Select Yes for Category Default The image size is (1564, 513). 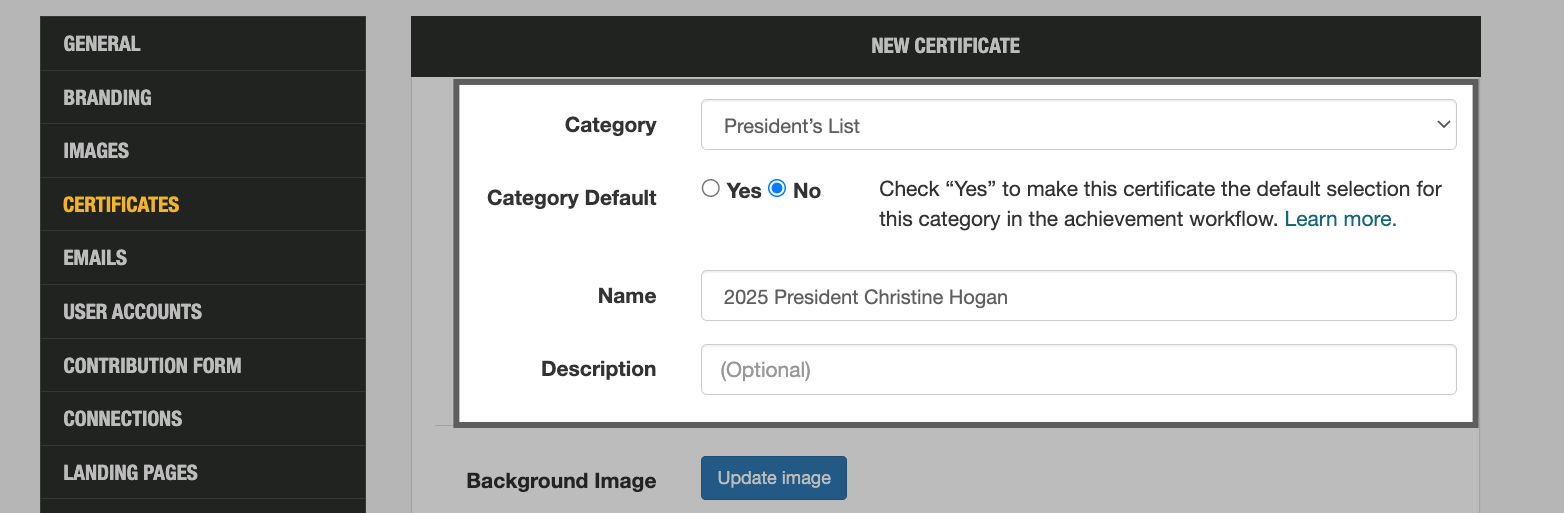pyautogui.click(x=711, y=188)
